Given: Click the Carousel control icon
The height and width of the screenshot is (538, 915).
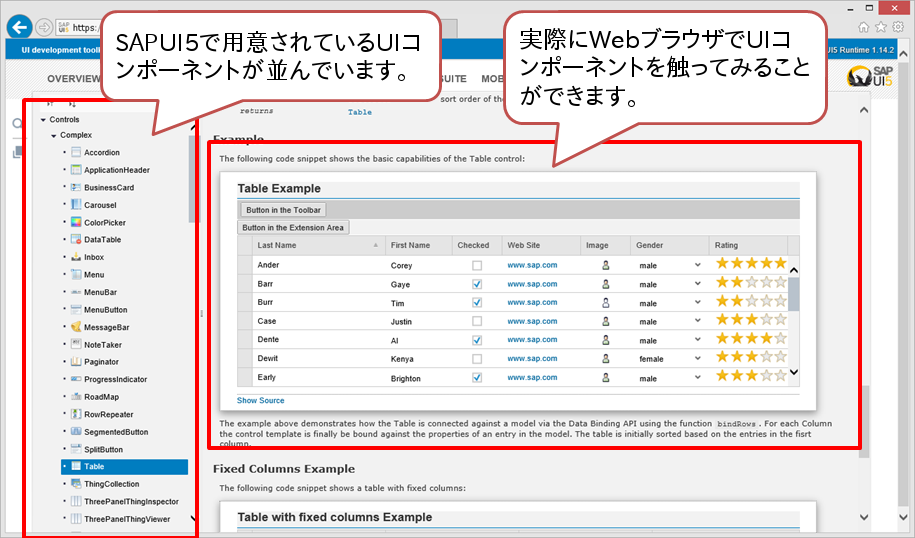Looking at the screenshot, I should coord(76,205).
